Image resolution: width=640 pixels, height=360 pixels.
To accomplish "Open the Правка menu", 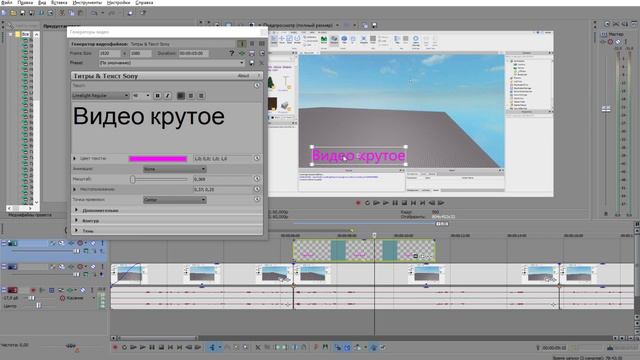I will (25, 2).
